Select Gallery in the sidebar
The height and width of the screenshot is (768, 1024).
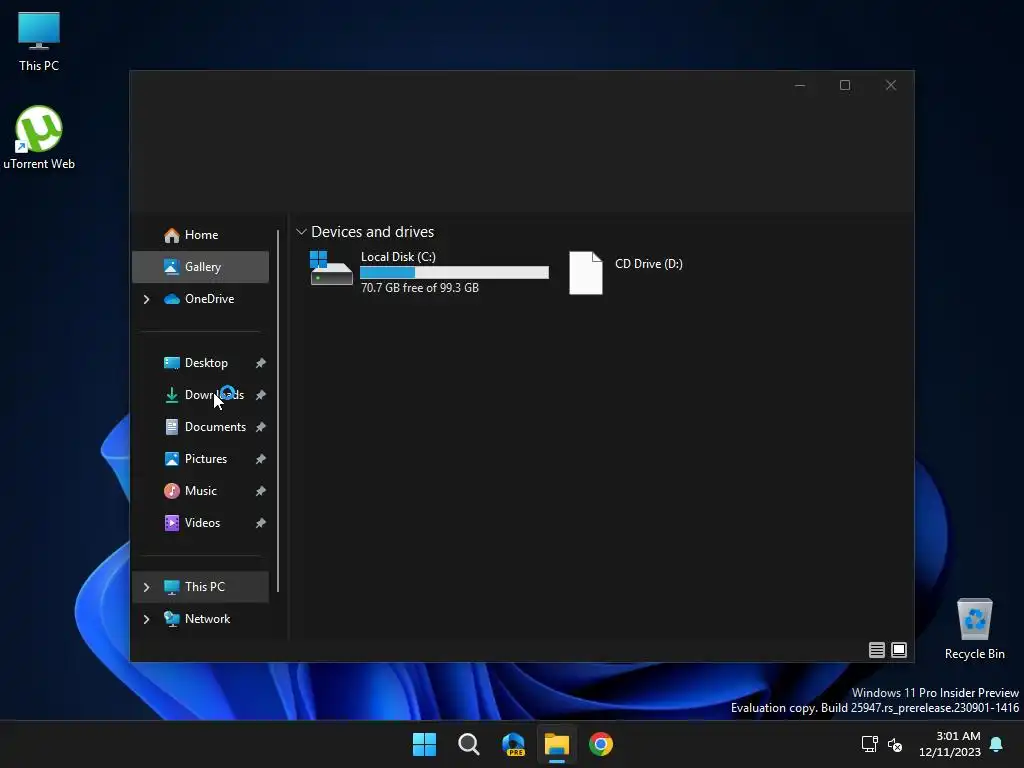(200, 266)
